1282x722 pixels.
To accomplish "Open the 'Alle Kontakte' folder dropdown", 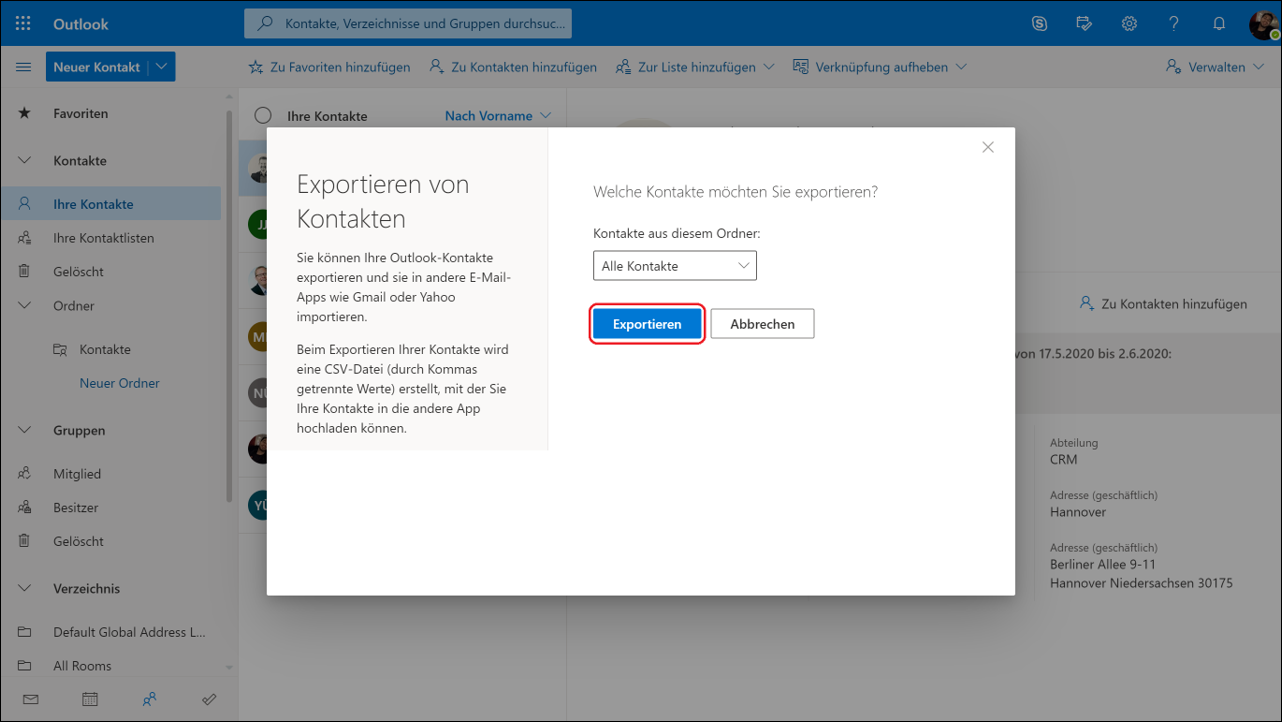I will point(675,266).
